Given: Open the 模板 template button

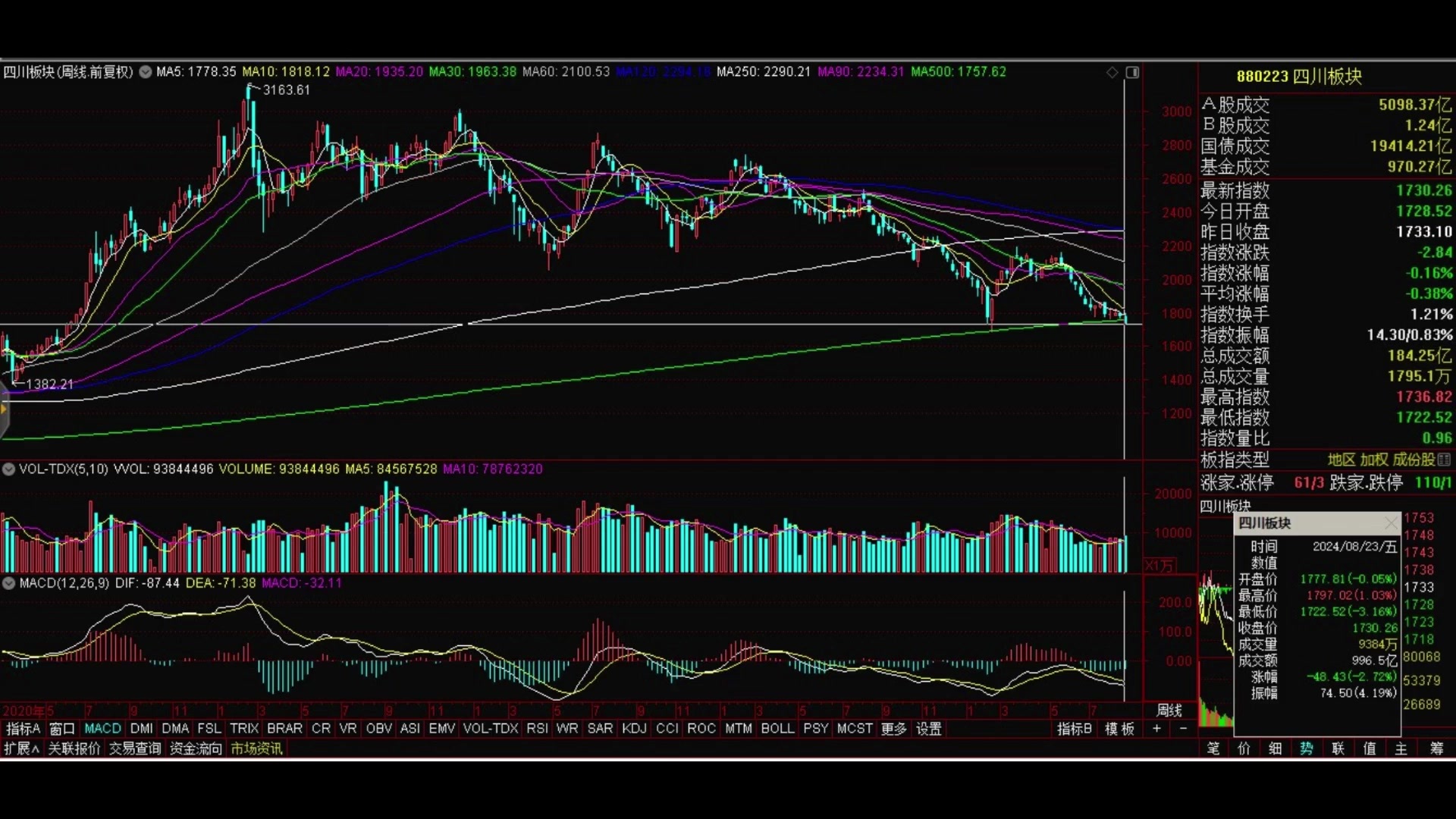Looking at the screenshot, I should pyautogui.click(x=1119, y=729).
